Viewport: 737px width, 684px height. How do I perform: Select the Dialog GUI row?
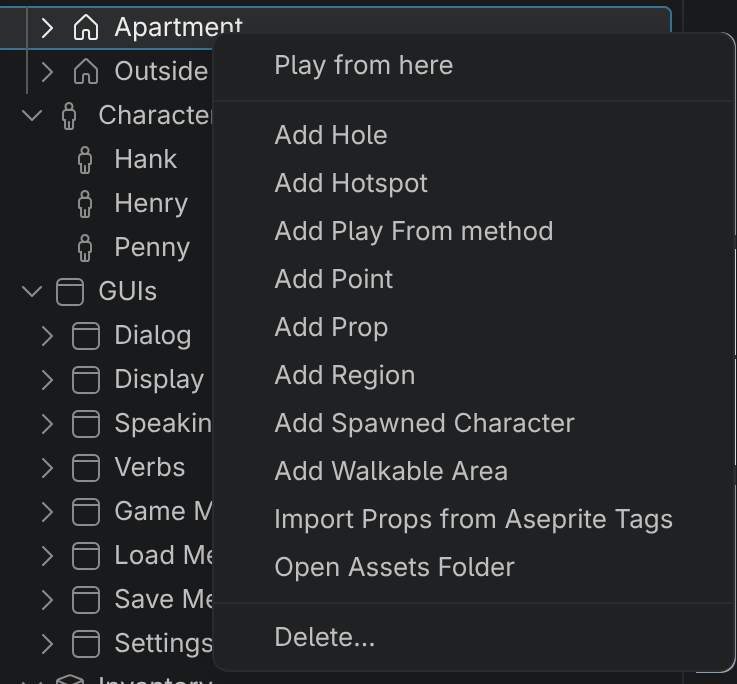coord(107,336)
